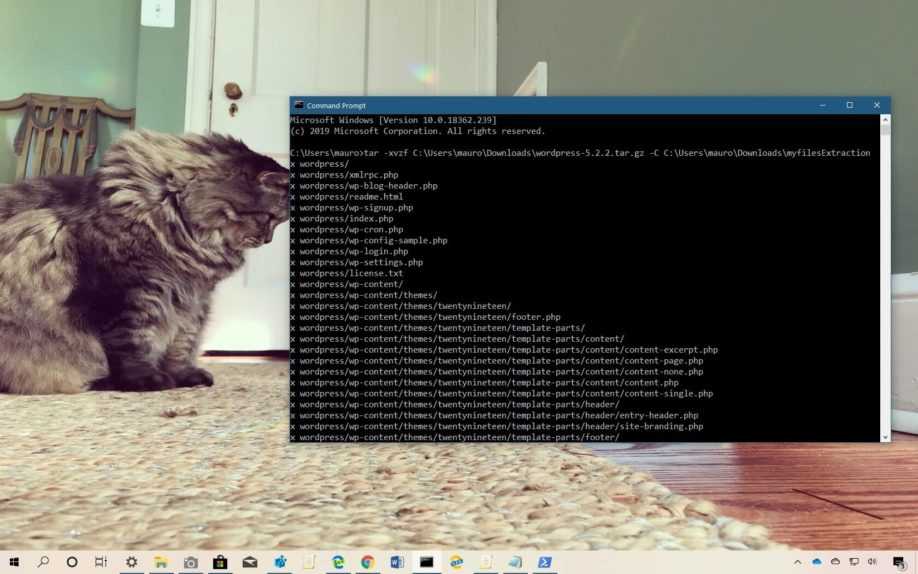Open volume control in system tray
The width and height of the screenshot is (918, 574).
[x=872, y=562]
